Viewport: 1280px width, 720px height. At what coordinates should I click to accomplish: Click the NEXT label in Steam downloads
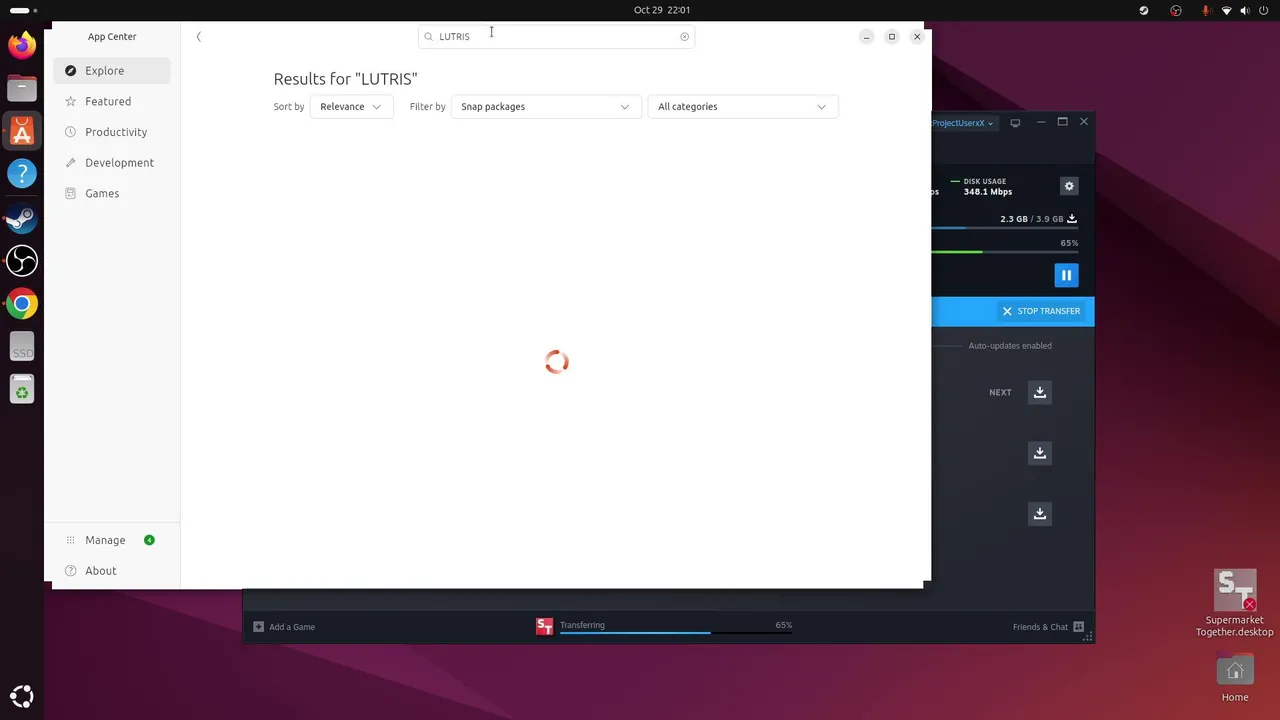[1000, 393]
